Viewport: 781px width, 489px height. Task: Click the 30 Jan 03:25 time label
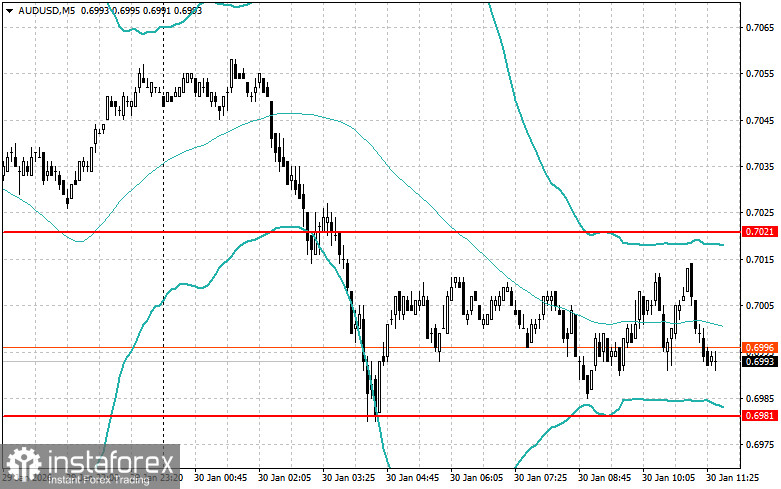tap(349, 478)
